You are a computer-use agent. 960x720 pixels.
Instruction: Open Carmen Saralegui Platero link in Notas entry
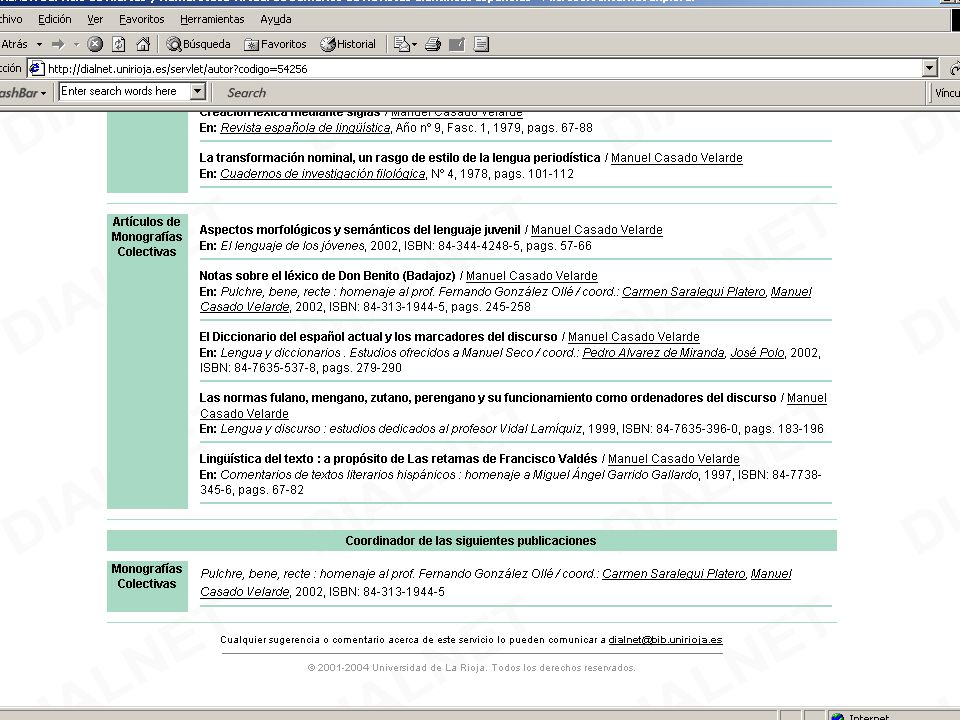(694, 292)
